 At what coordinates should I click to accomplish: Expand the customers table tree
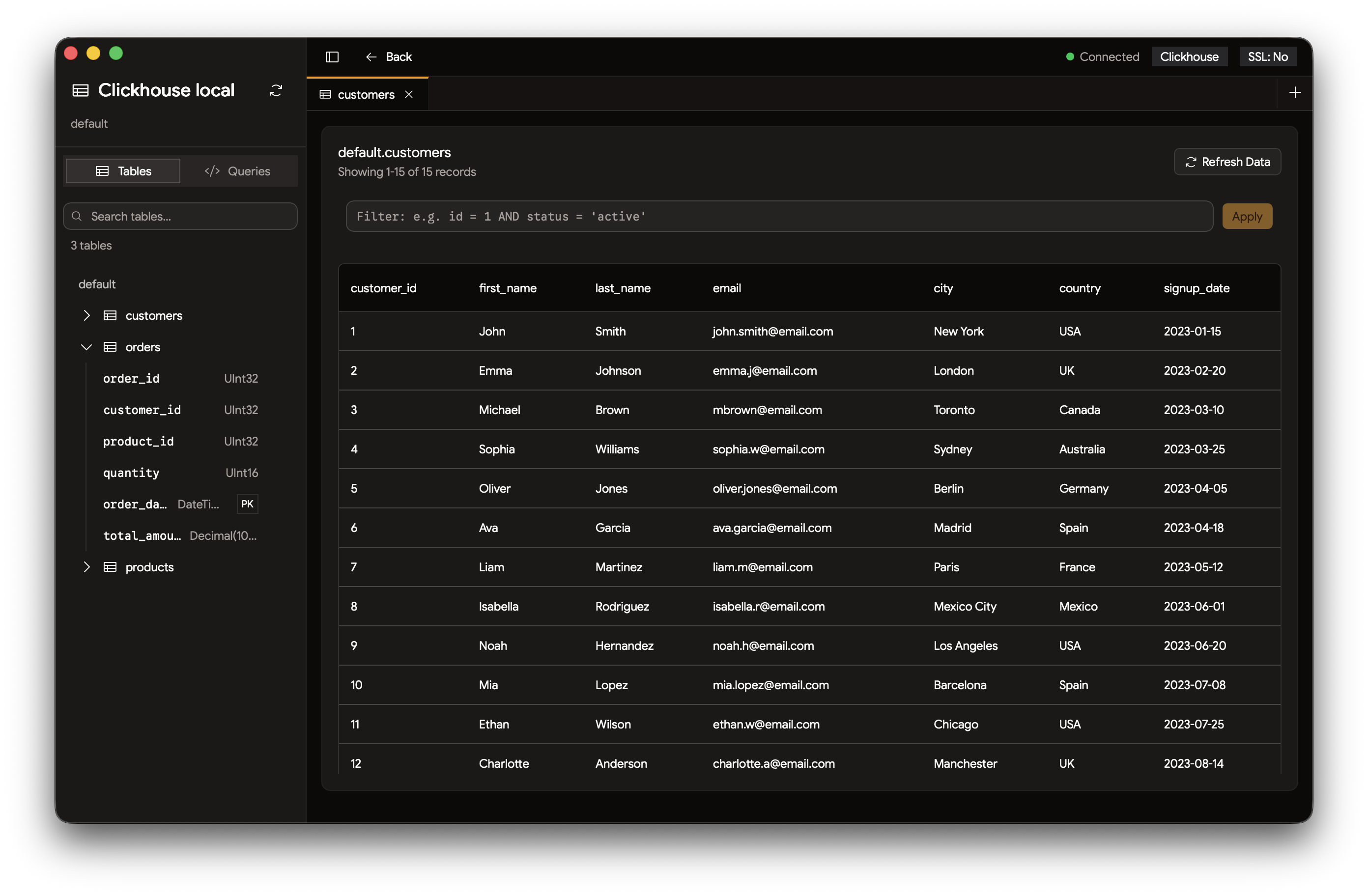tap(87, 315)
